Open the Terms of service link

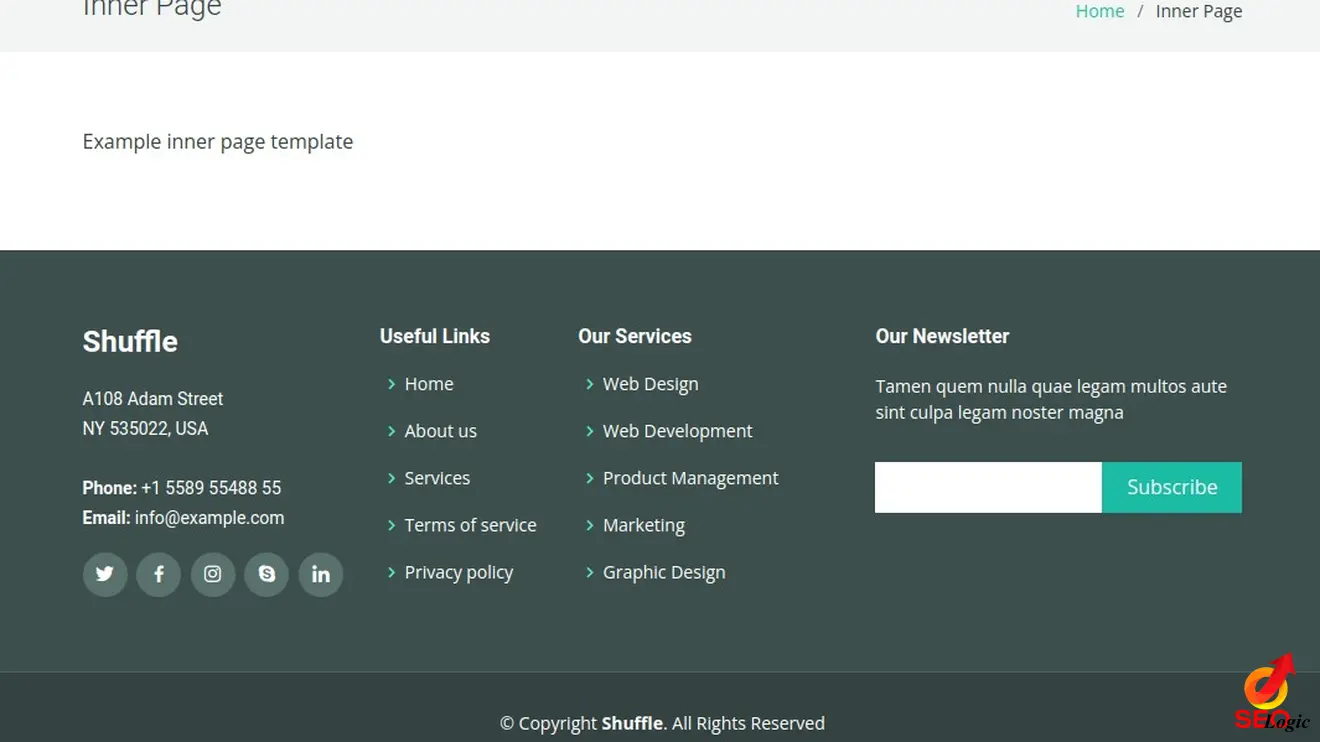(470, 525)
